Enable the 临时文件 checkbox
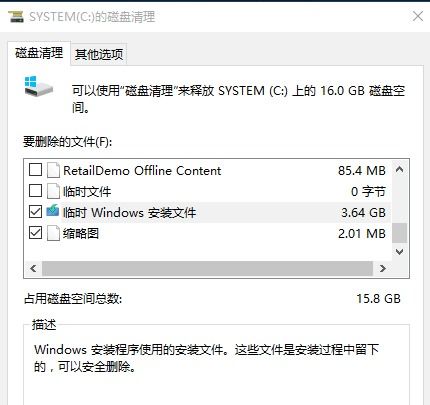 point(35,191)
